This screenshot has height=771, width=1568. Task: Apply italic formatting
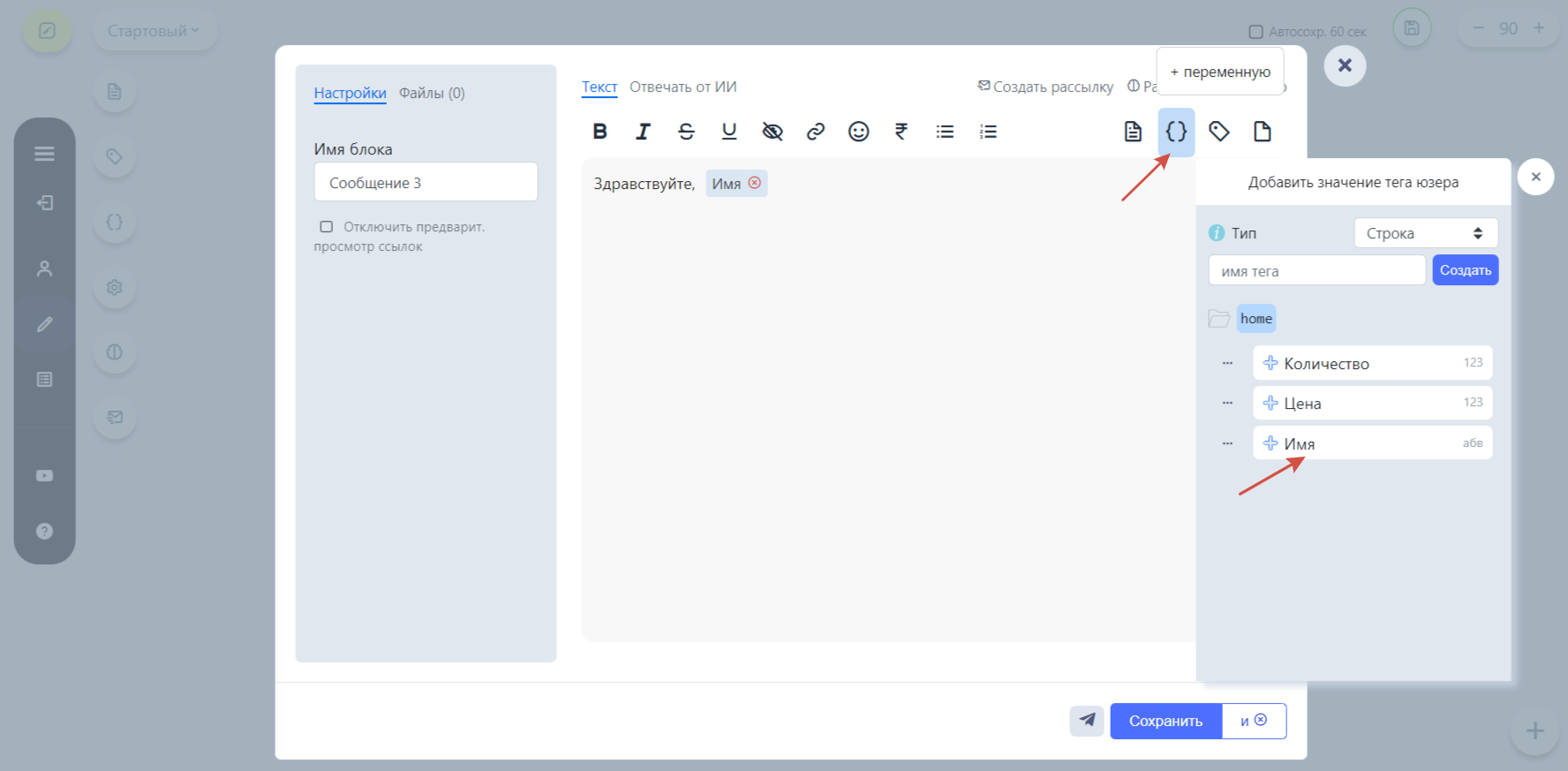(643, 132)
